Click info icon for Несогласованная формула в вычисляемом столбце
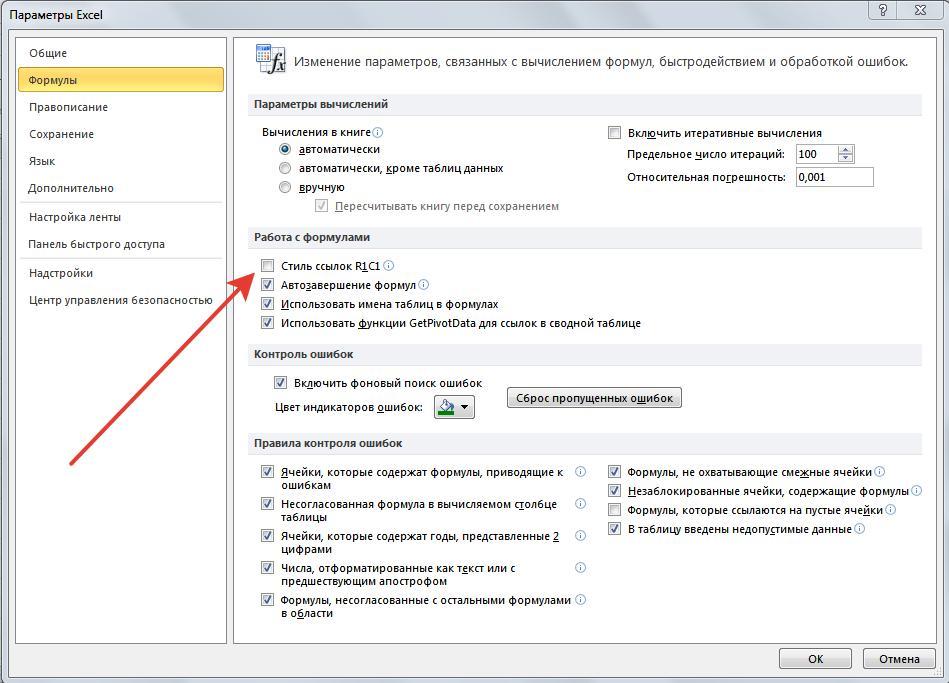This screenshot has width=949, height=683. click(x=580, y=504)
